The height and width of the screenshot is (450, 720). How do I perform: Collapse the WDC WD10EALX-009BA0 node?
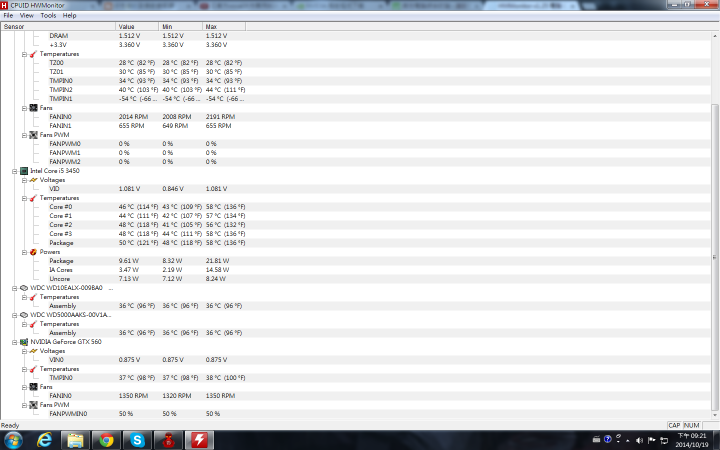pos(14,288)
